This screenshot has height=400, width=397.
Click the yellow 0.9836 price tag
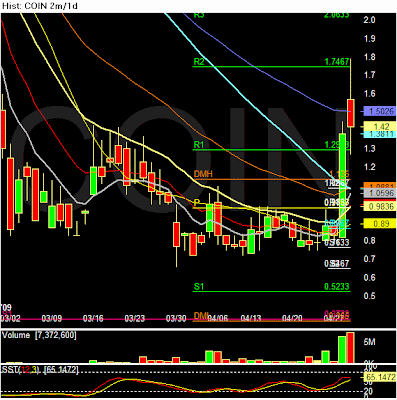click(379, 206)
